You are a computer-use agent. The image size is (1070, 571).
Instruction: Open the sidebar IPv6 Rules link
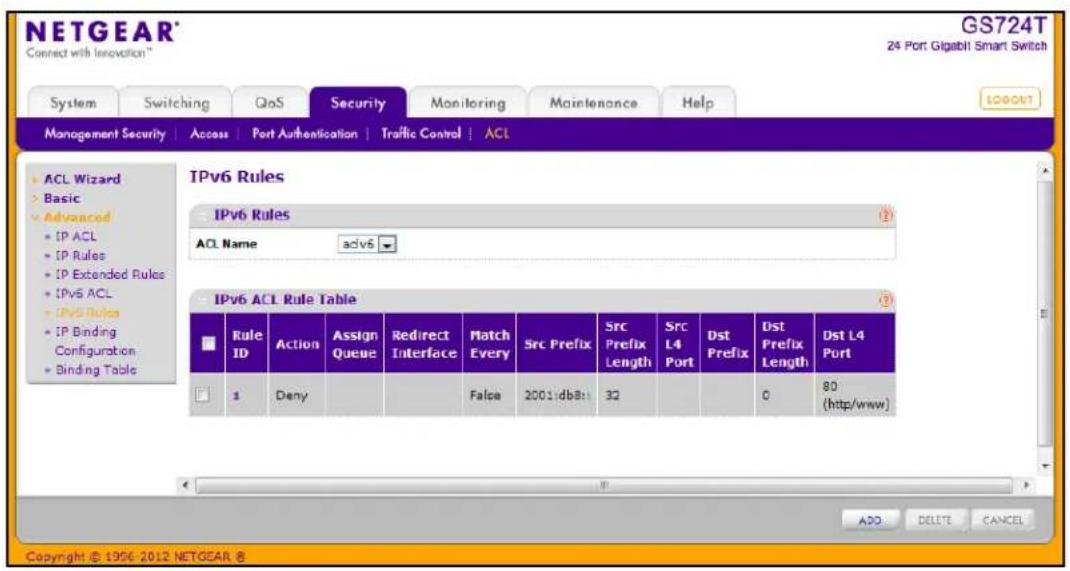point(87,313)
